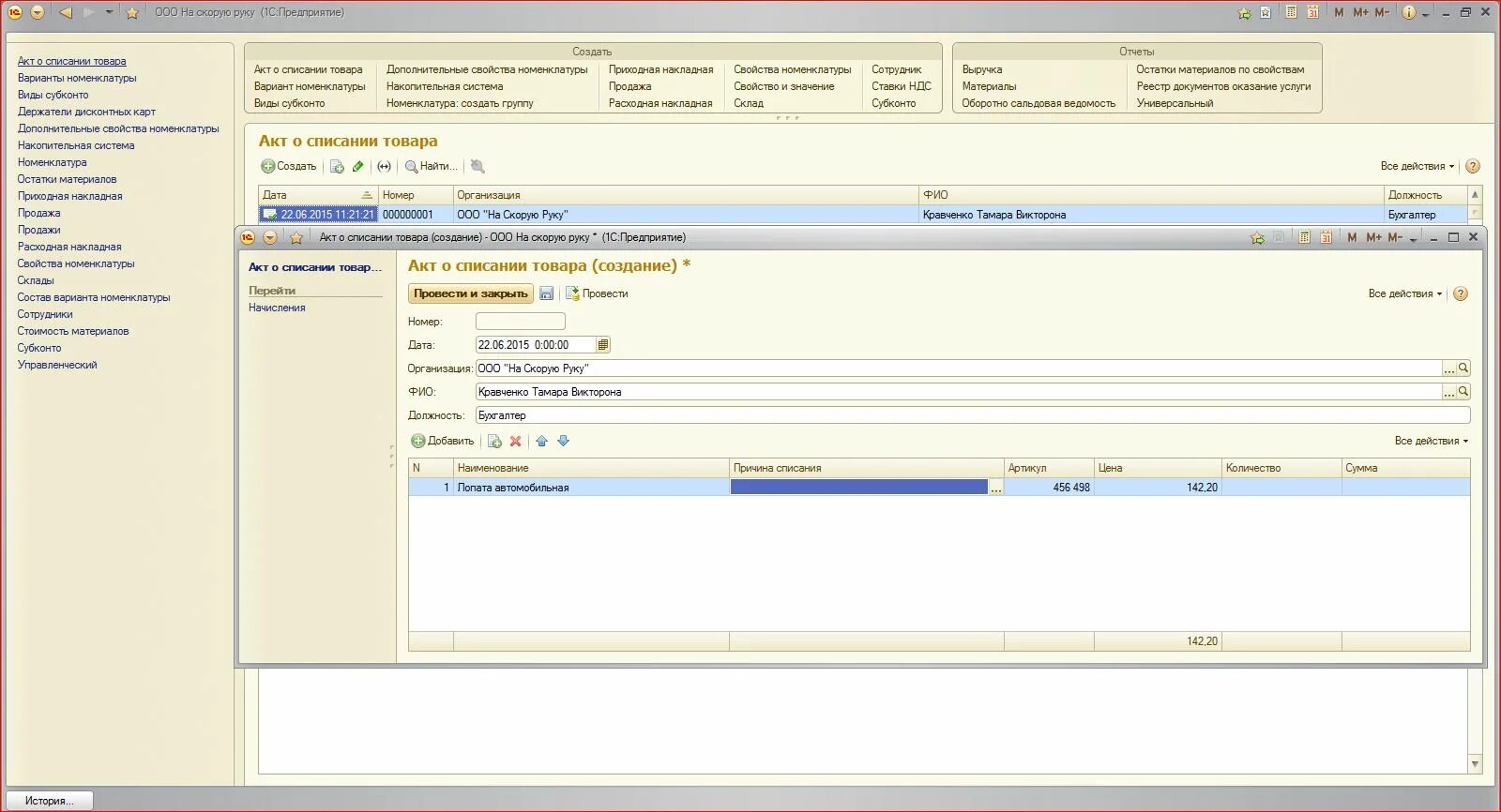Open Оборотно сальдовая ведомость report

pyautogui.click(x=1039, y=103)
